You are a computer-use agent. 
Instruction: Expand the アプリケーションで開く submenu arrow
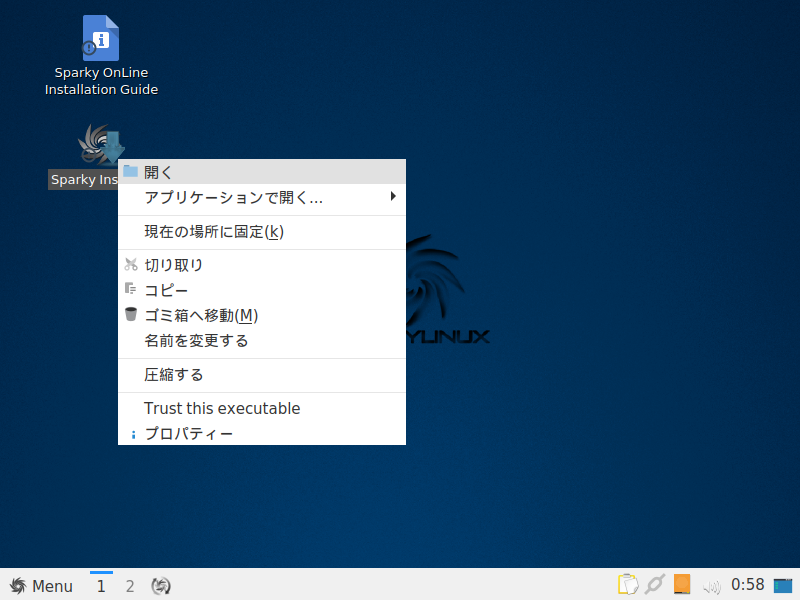point(392,196)
